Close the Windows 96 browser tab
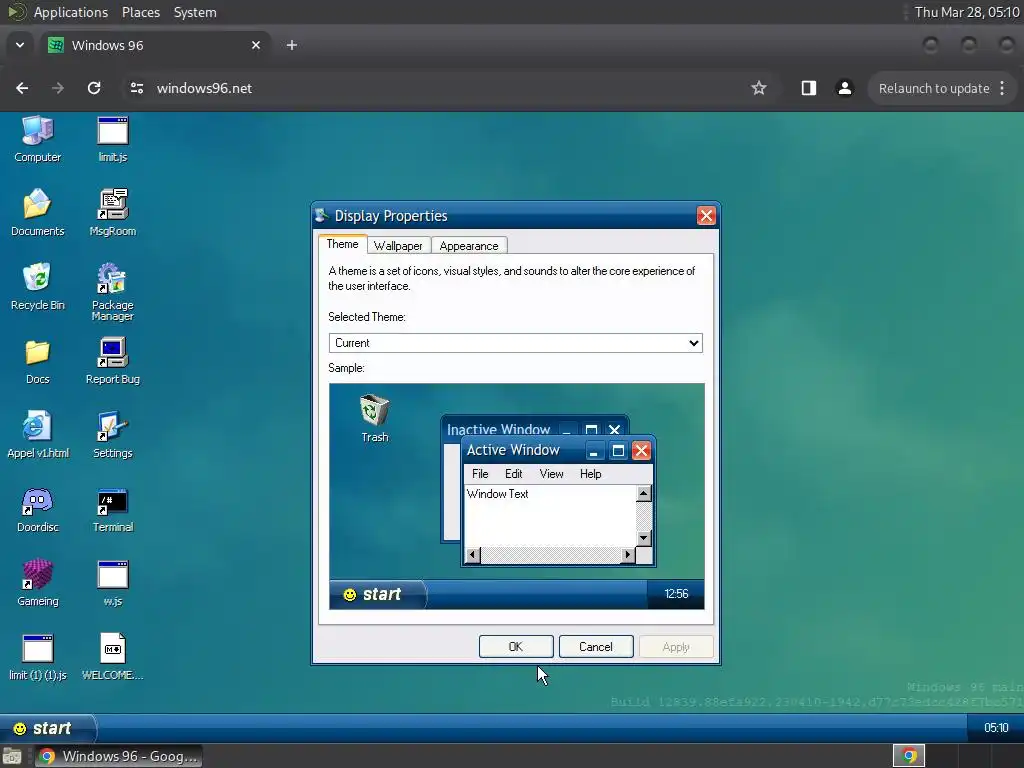The height and width of the screenshot is (768, 1024). tap(256, 45)
